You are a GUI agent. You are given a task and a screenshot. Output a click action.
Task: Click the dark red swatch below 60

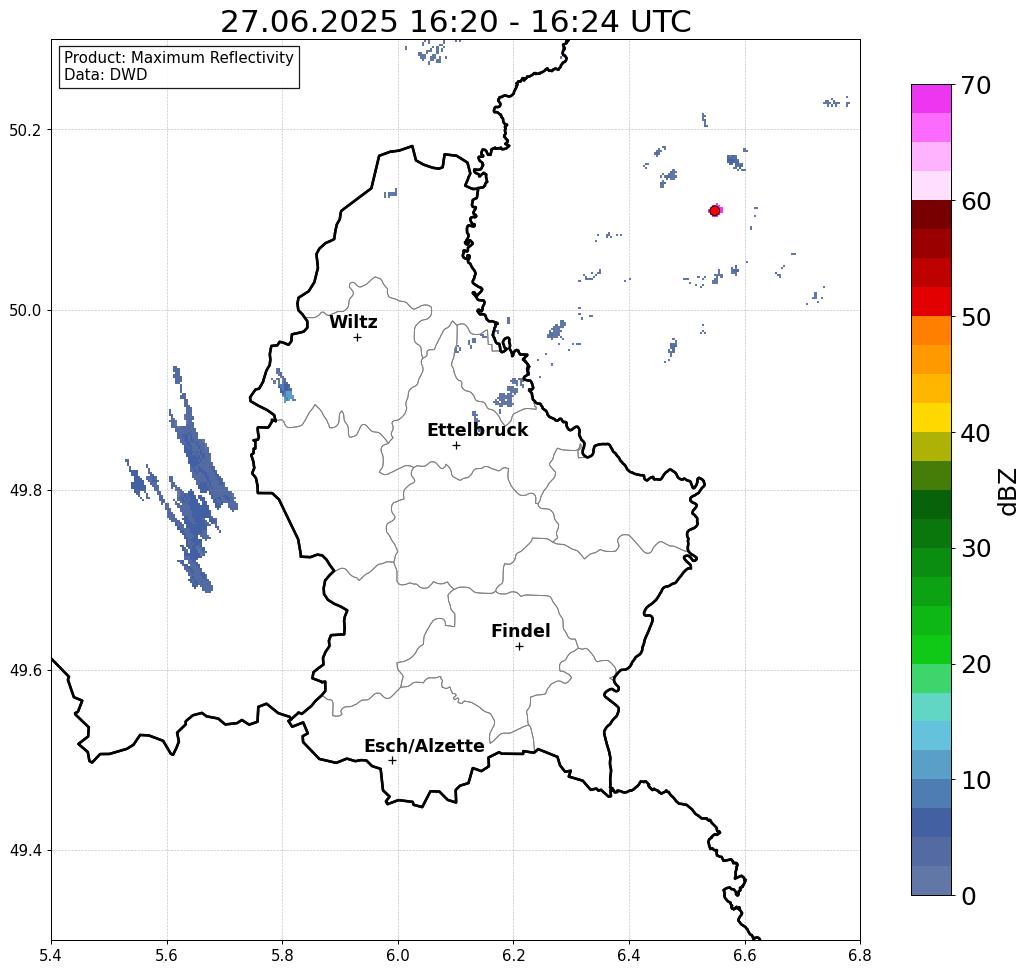(x=931, y=215)
